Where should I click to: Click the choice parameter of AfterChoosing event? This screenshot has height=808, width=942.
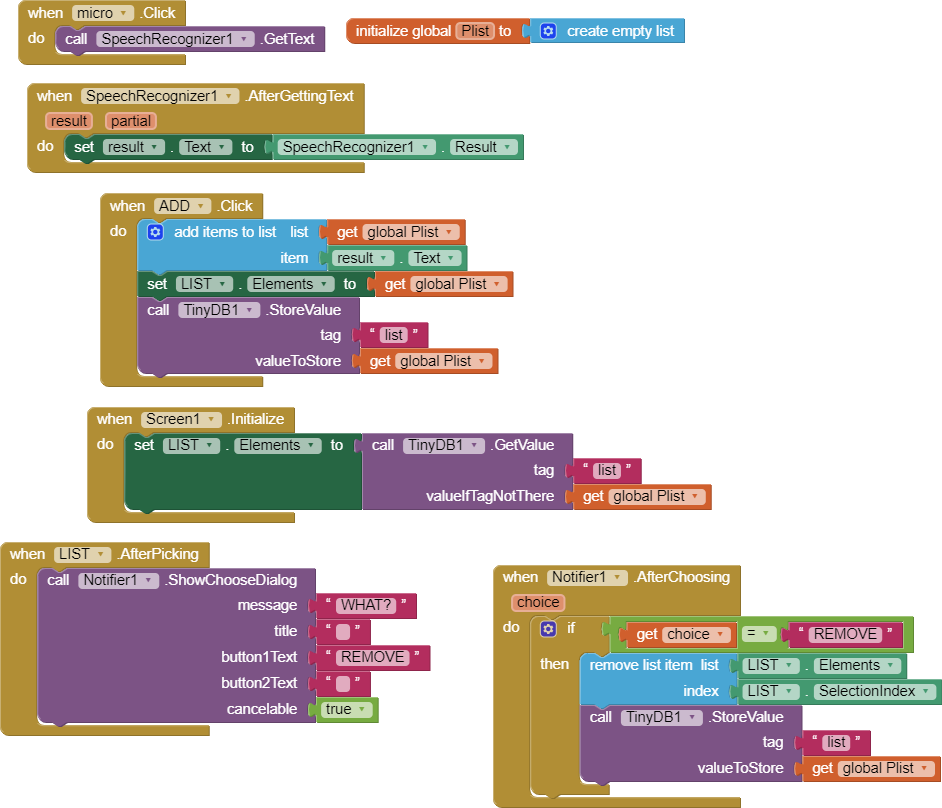[x=538, y=602]
